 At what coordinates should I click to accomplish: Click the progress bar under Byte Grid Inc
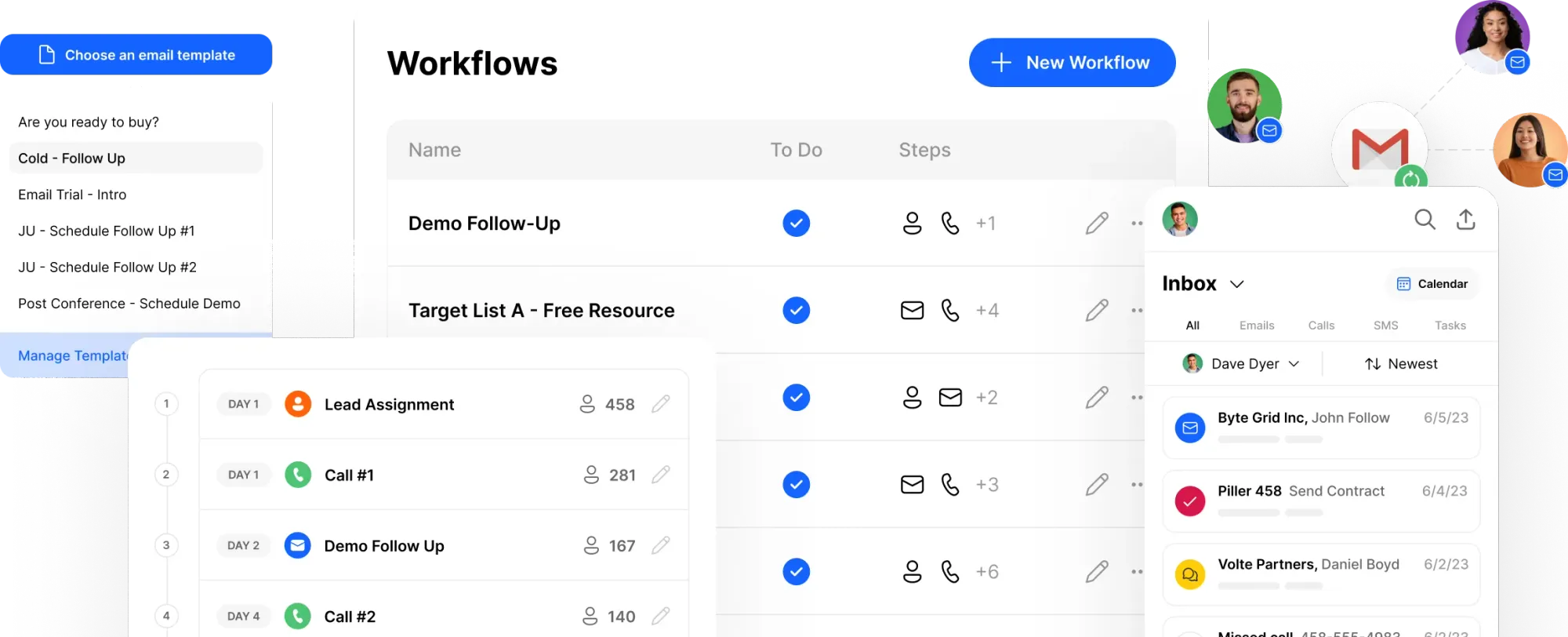tap(1248, 439)
